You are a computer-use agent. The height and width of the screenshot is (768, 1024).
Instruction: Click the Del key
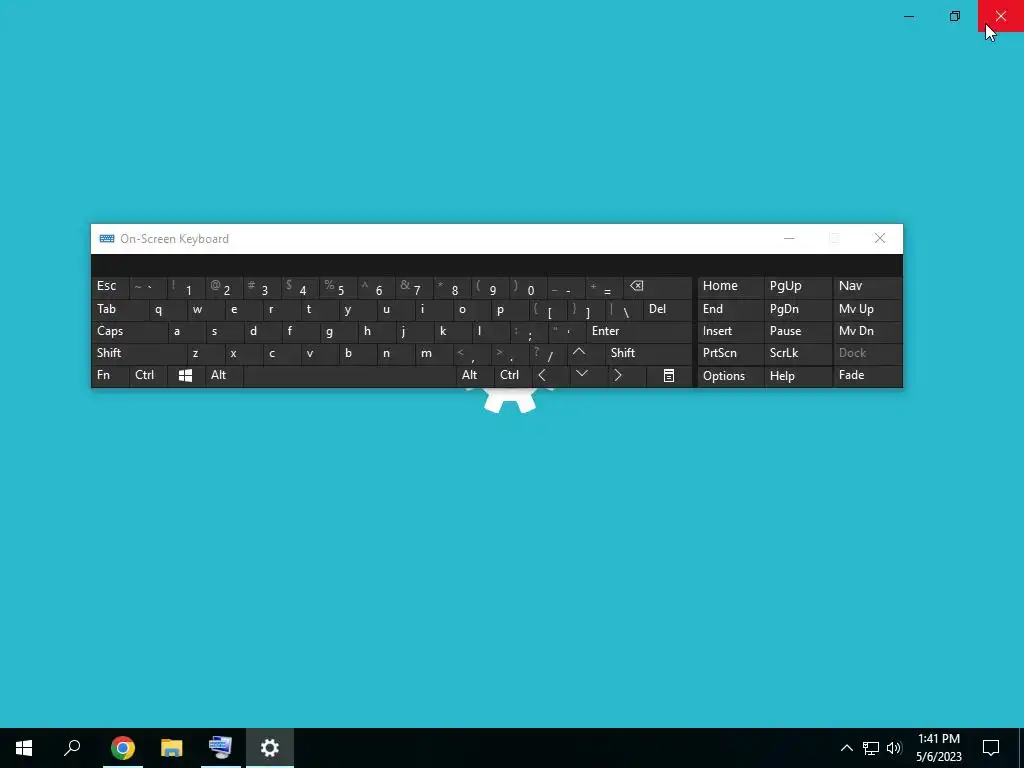point(667,309)
